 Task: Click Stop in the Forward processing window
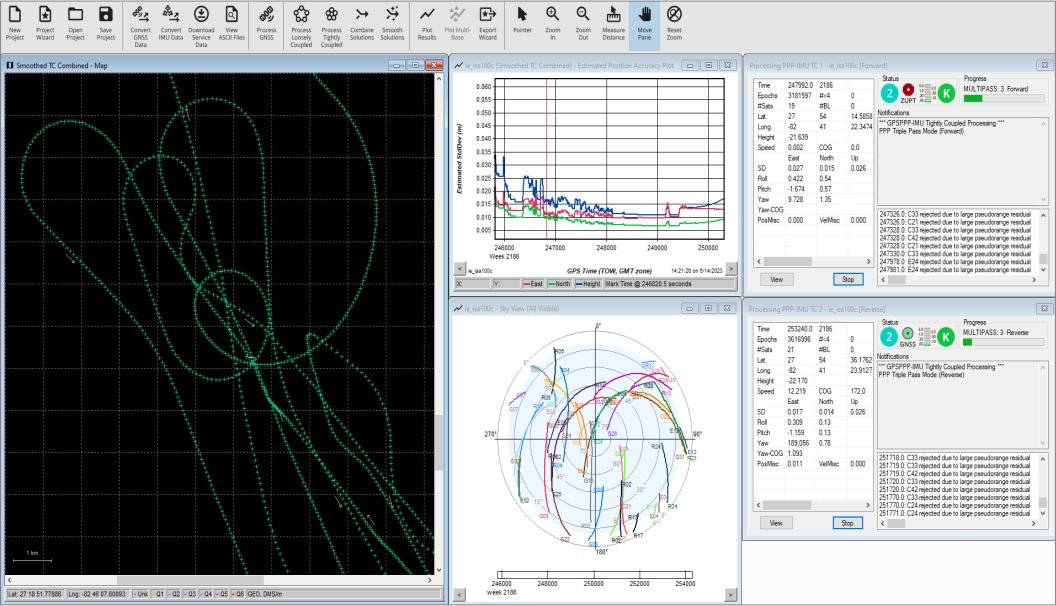pyautogui.click(x=846, y=280)
